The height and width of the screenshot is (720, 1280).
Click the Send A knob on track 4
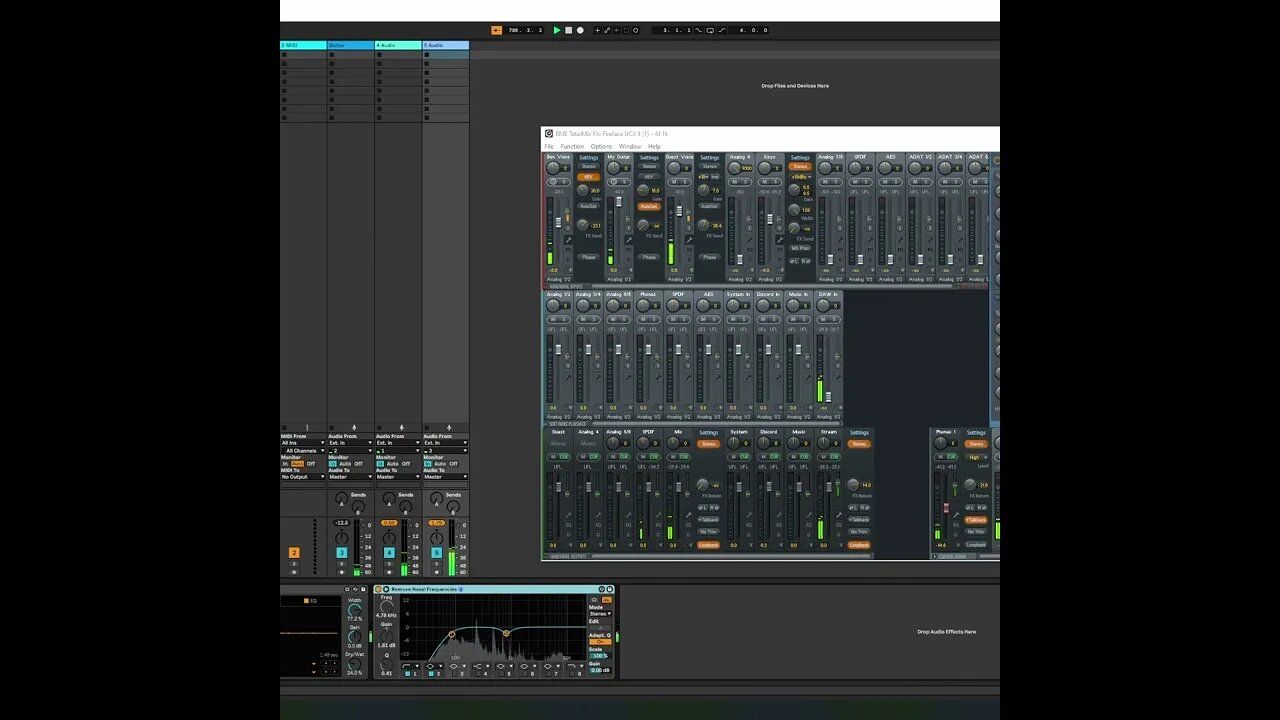[389, 498]
